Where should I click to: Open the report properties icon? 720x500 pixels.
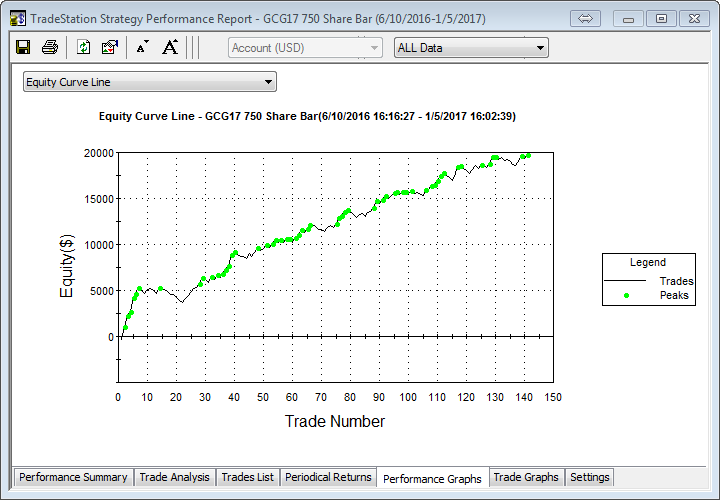click(x=110, y=47)
